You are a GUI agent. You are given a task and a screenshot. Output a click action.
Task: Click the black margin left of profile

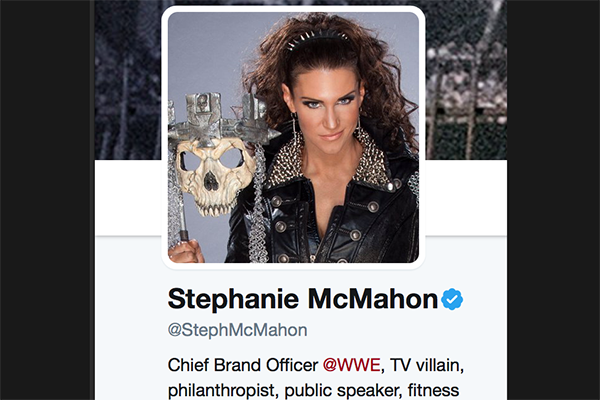(x=46, y=200)
